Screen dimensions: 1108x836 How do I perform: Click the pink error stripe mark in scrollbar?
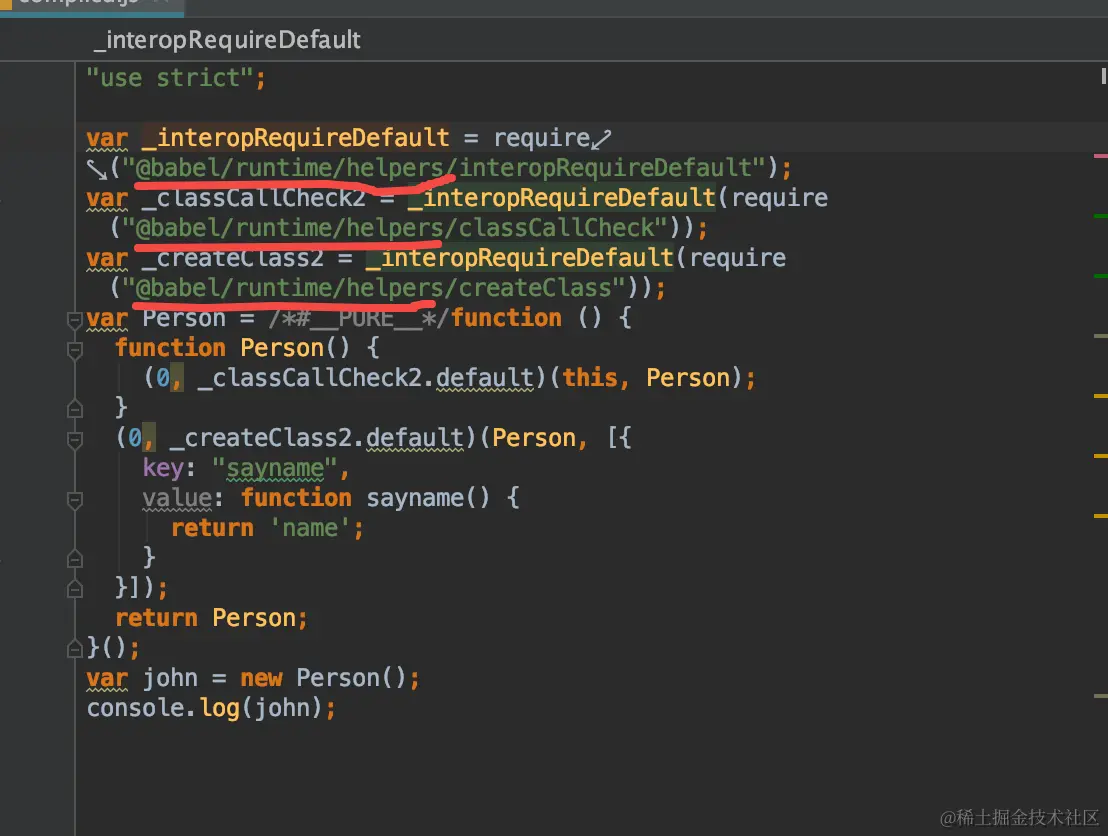1100,155
